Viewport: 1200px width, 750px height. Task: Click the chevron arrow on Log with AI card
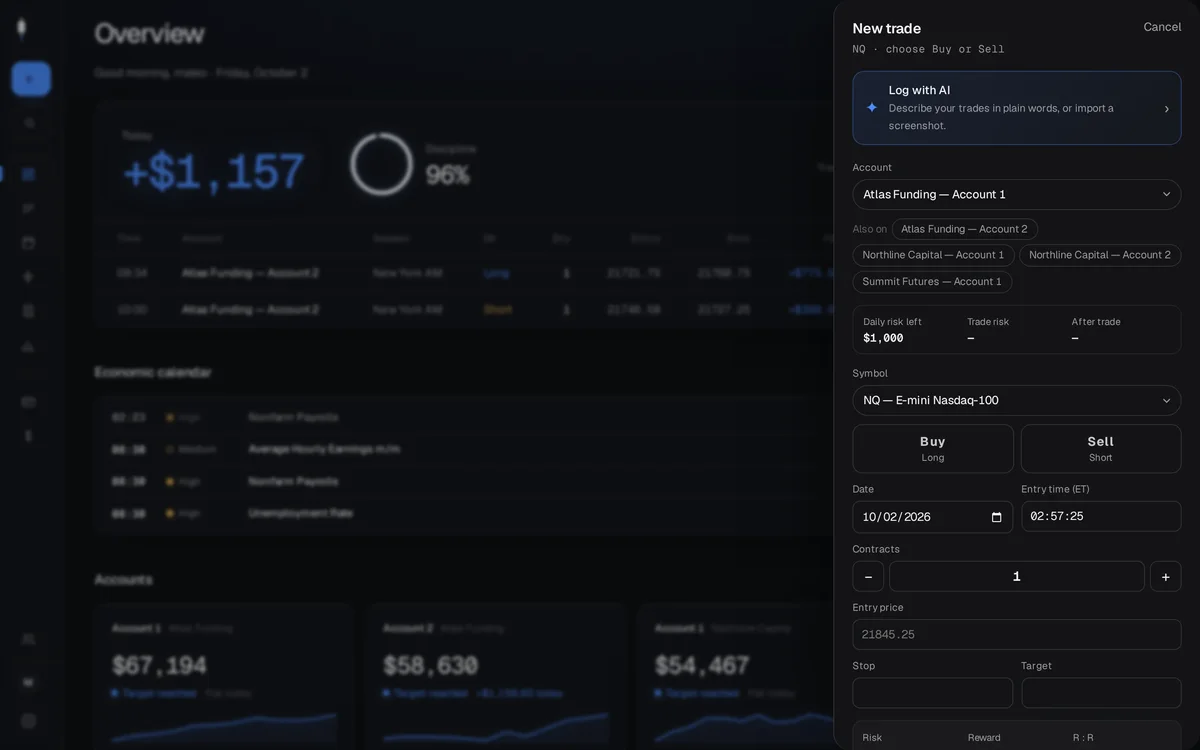pyautogui.click(x=1166, y=108)
